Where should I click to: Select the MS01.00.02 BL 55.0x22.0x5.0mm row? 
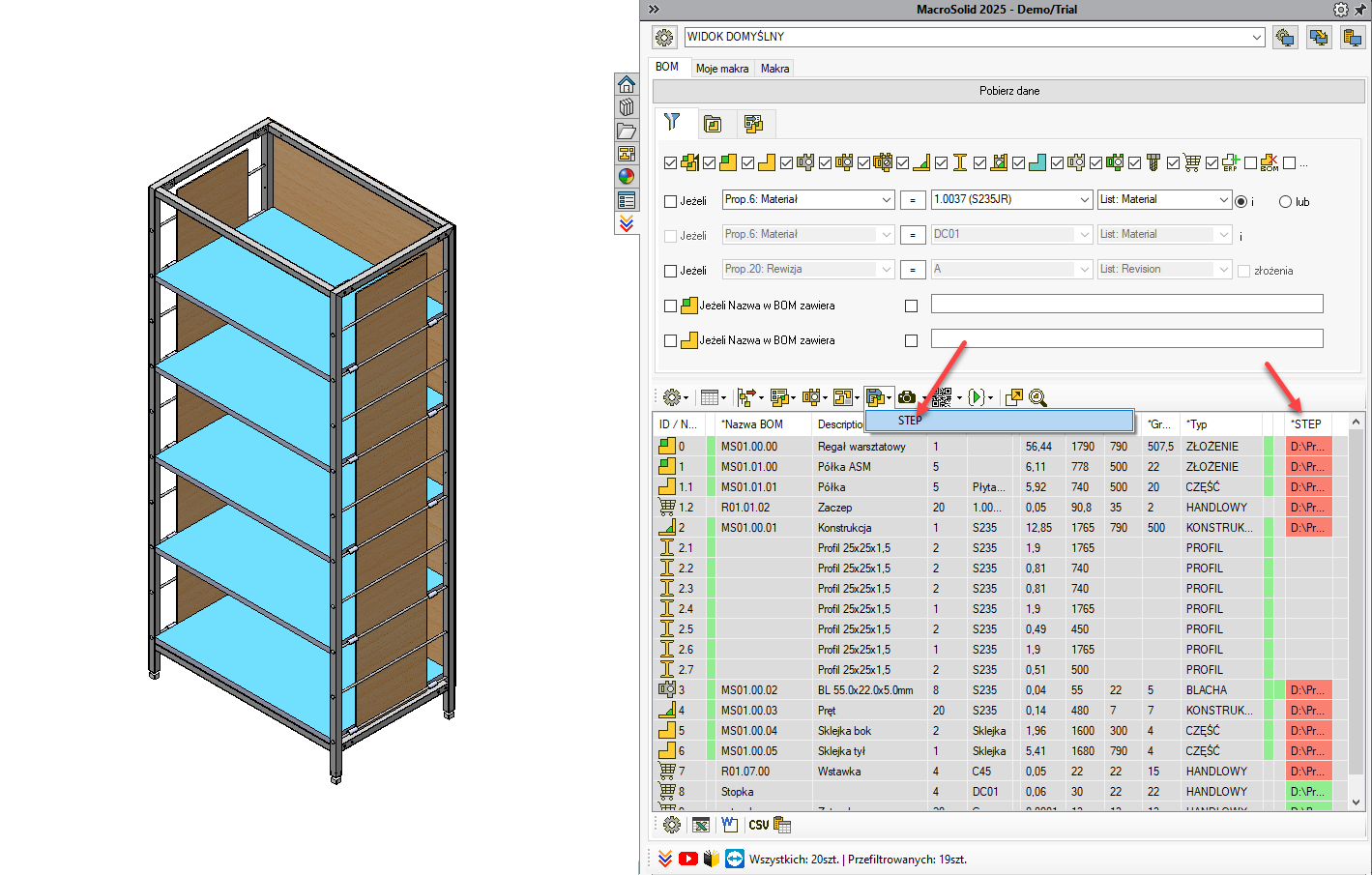coord(1002,690)
